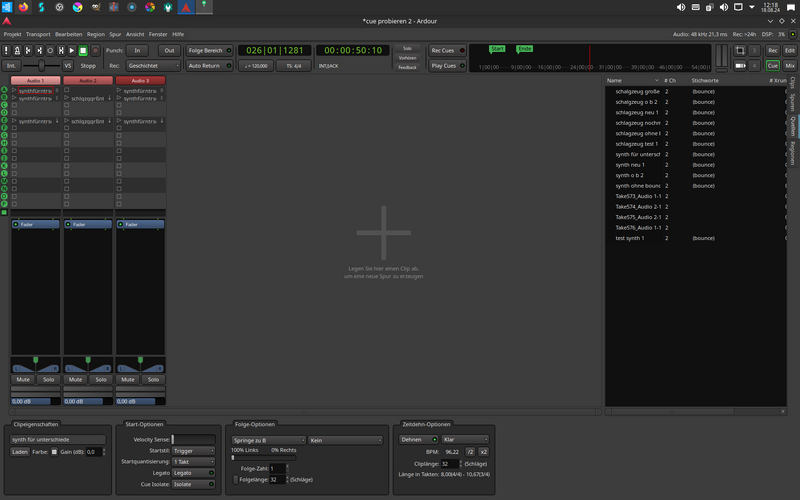This screenshot has height=500, width=800.
Task: Click empty slot checkbox in Audio 2 row A
Action: pyautogui.click(x=67, y=90)
